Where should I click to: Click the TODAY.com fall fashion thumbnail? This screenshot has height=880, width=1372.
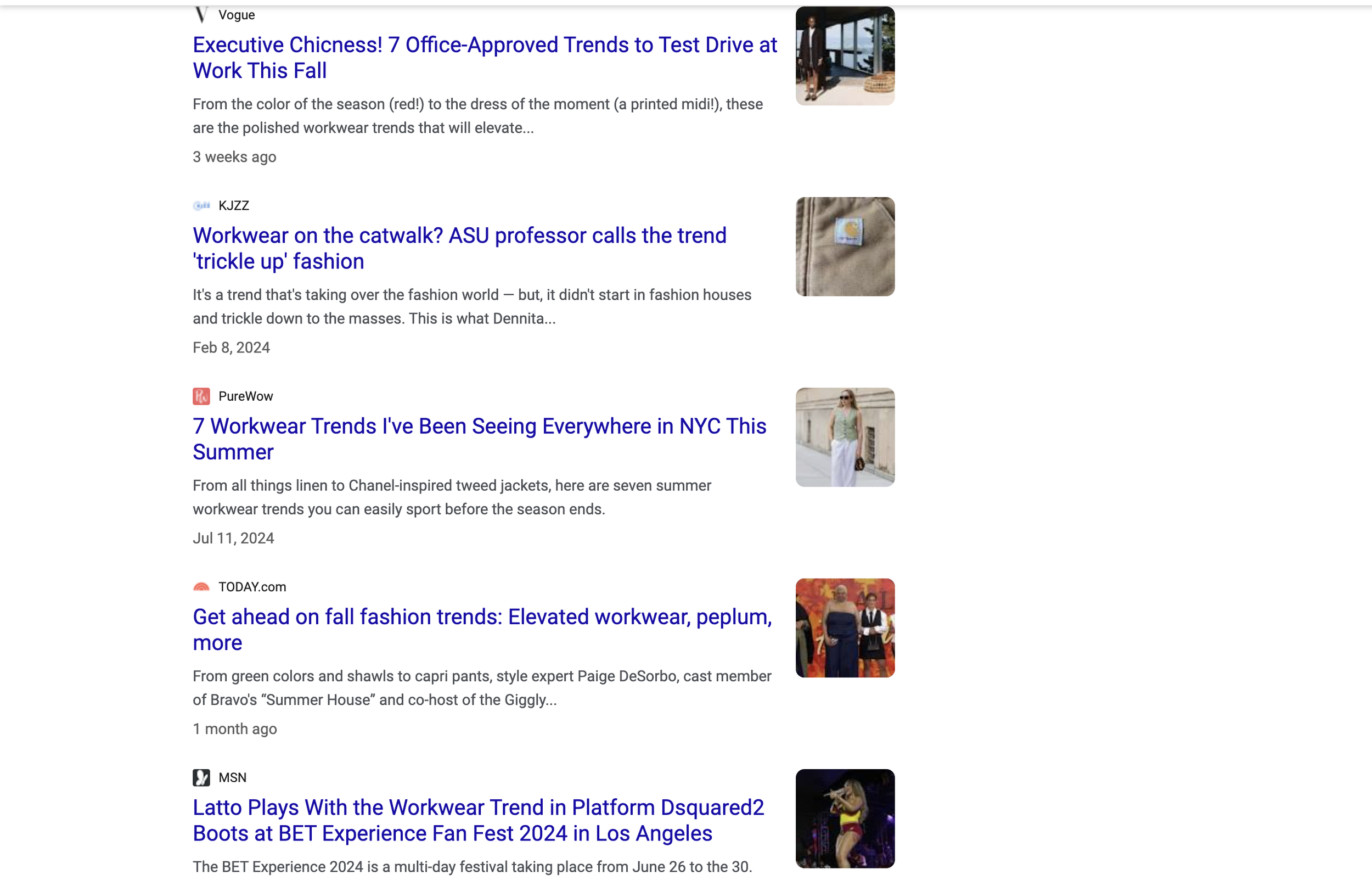click(845, 627)
